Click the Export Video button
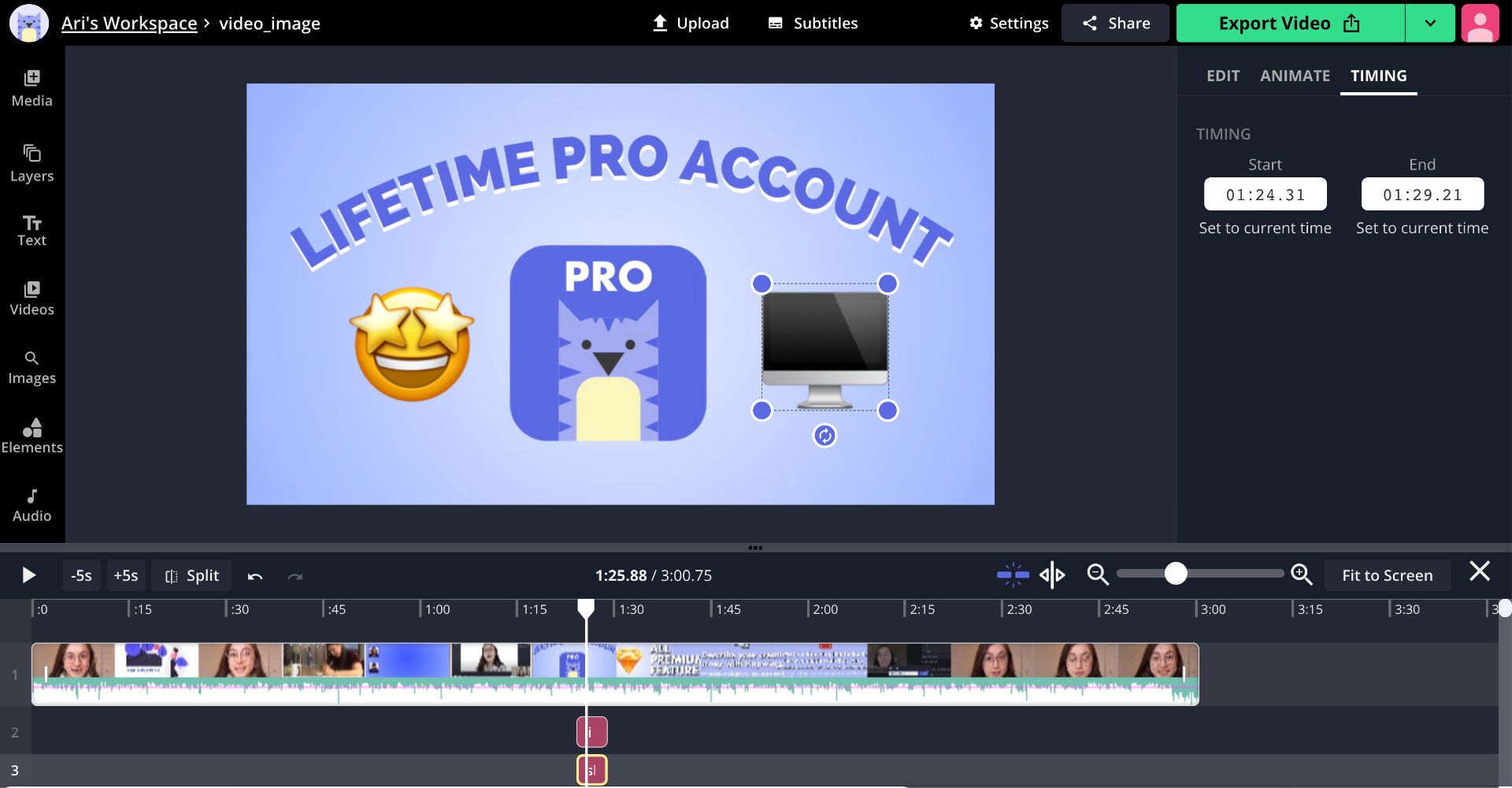 click(1289, 23)
